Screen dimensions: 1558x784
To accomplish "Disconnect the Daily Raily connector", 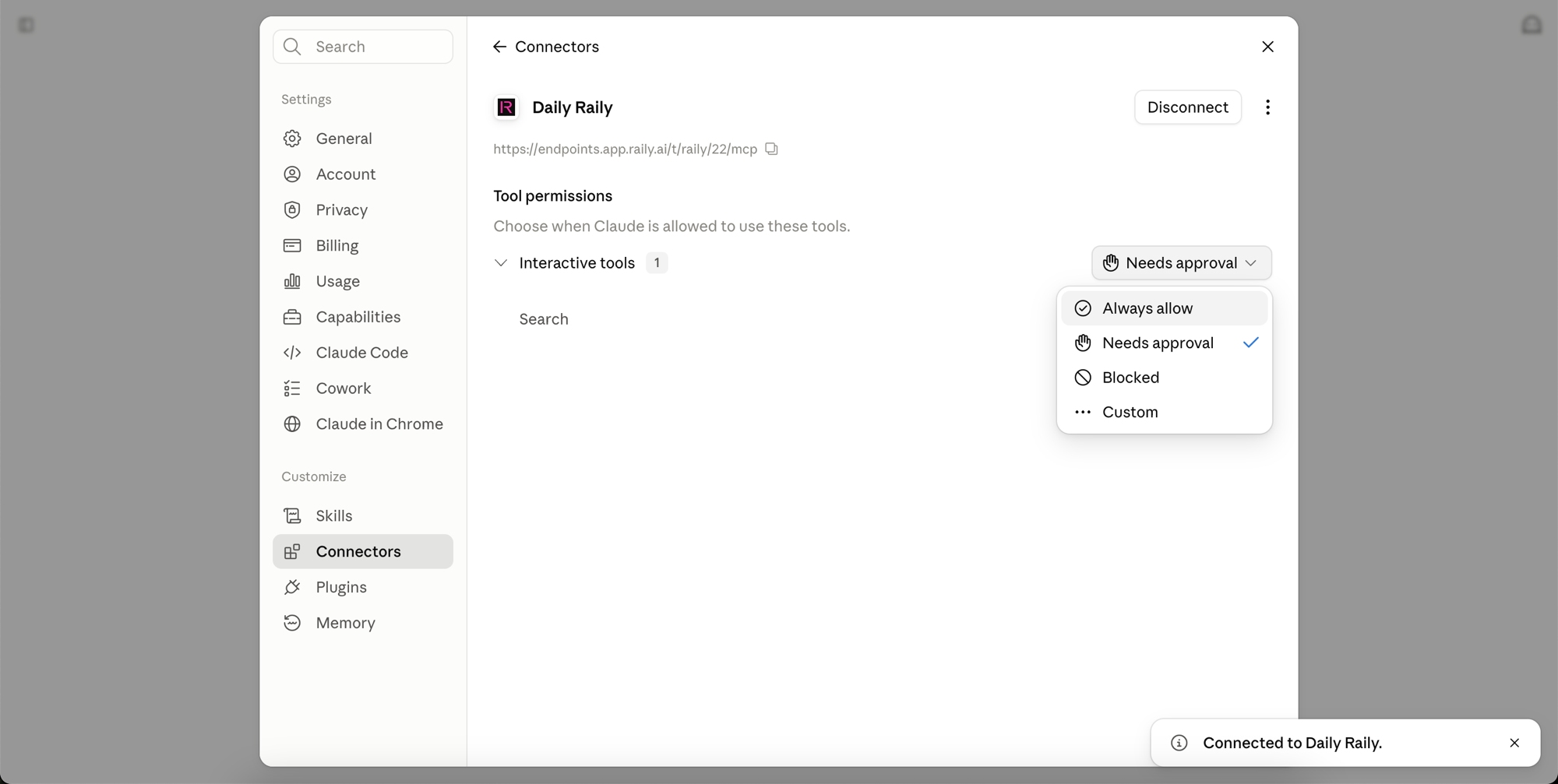I will (1187, 107).
